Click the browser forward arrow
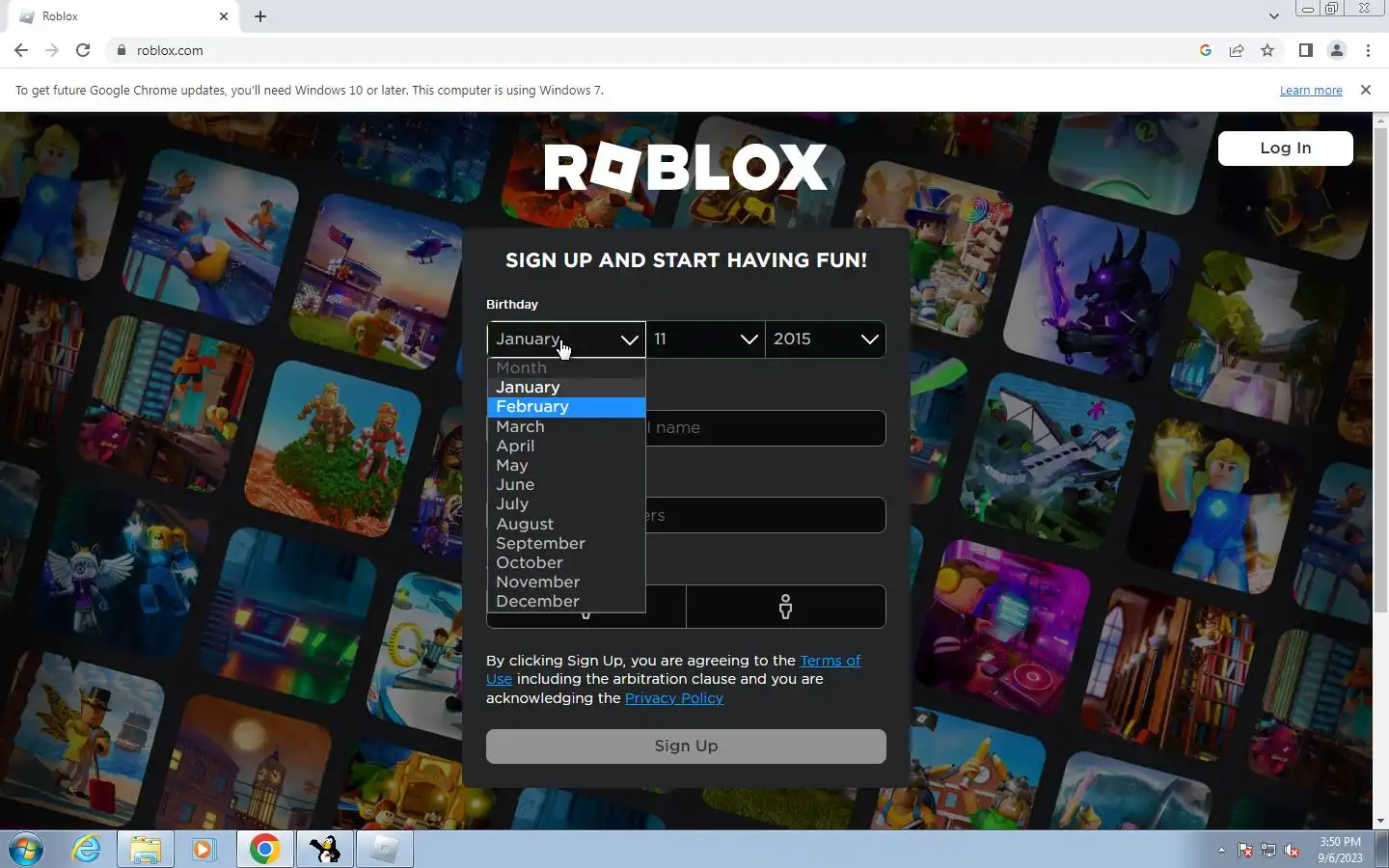The height and width of the screenshot is (868, 1389). pos(52,50)
